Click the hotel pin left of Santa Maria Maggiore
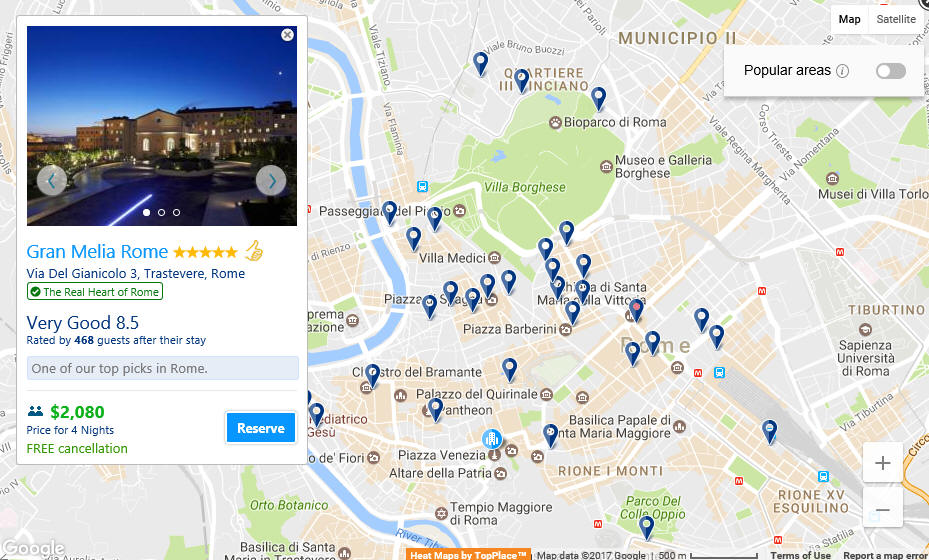Viewport: 929px width, 560px height. pos(550,436)
